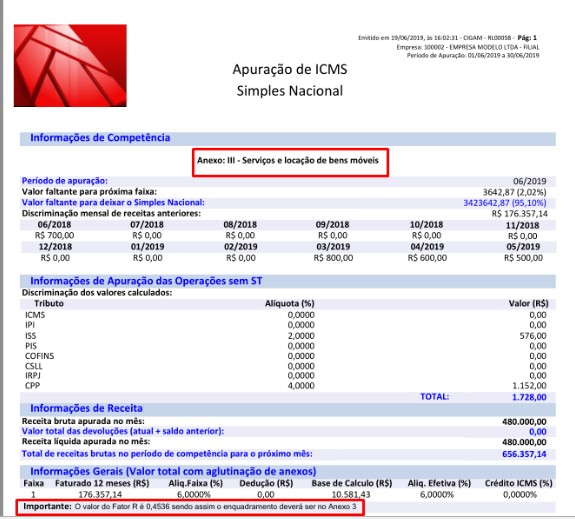Image resolution: width=575 pixels, height=519 pixels.
Task: Select the period value 06/2019
Action: pyautogui.click(x=530, y=181)
